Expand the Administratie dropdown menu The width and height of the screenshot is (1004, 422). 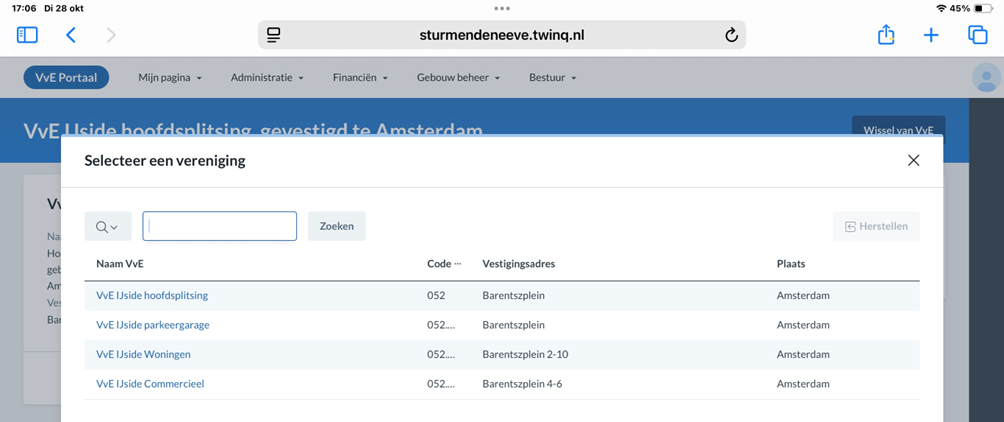click(267, 78)
